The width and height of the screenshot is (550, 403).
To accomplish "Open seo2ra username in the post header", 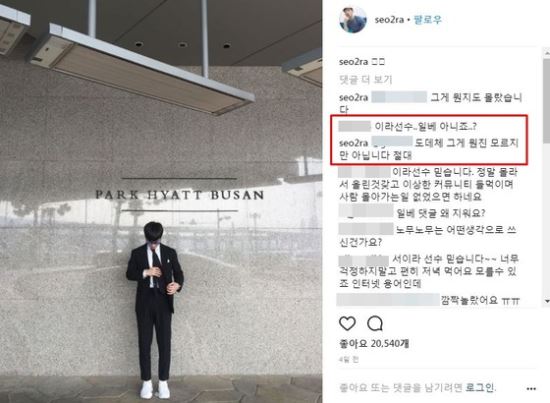I will tap(389, 20).
